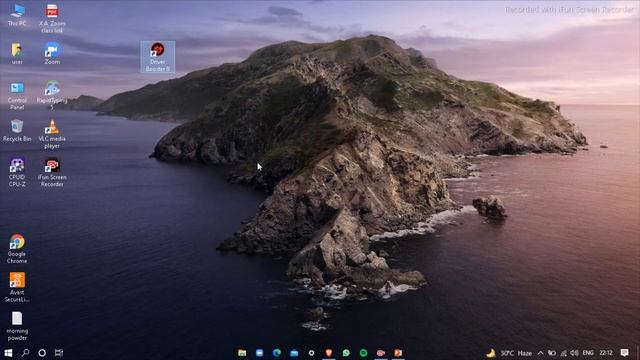
Task: Select the RapidTyping 5 shortcut
Action: [x=52, y=96]
